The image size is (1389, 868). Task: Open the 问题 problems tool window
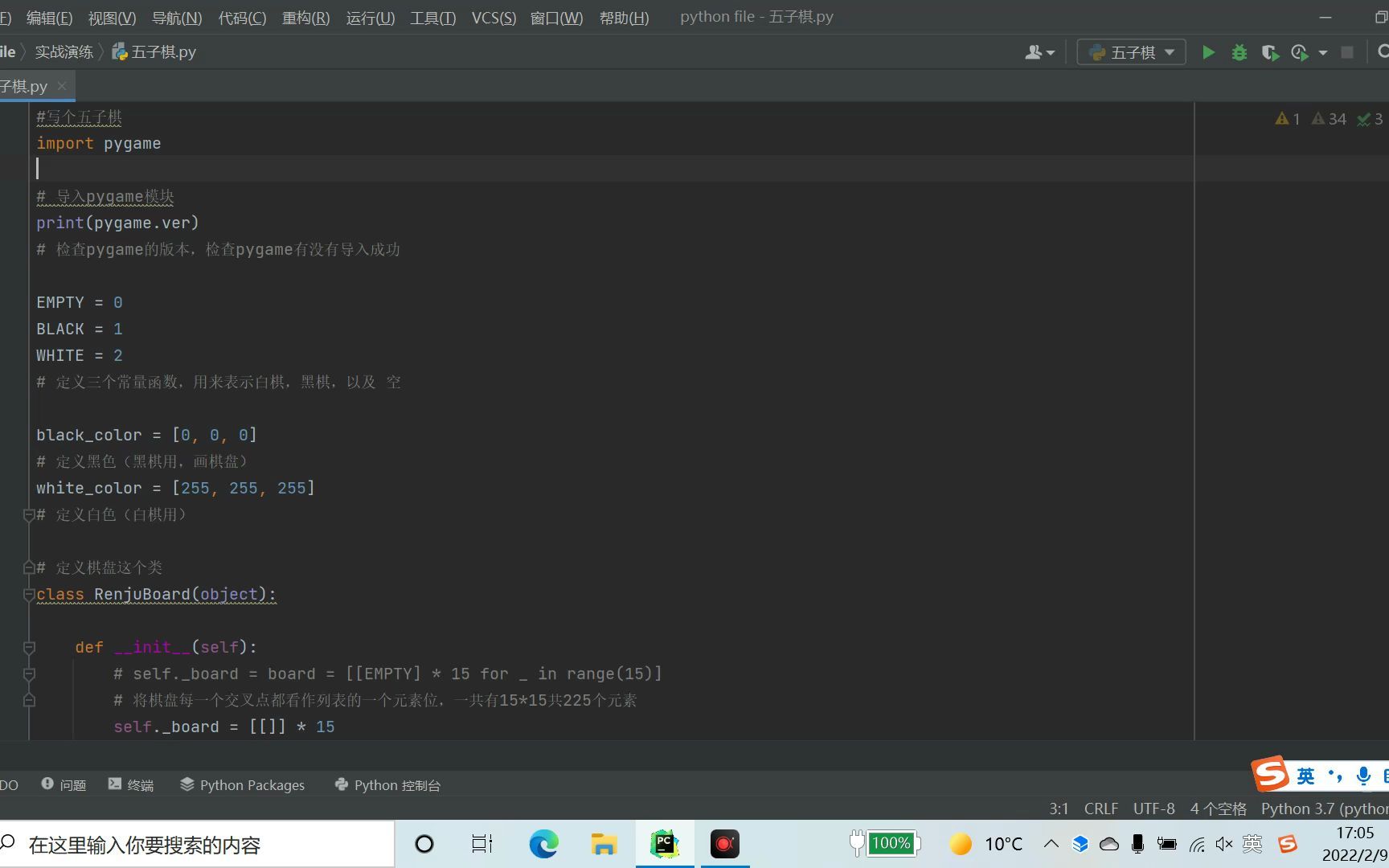click(x=63, y=784)
